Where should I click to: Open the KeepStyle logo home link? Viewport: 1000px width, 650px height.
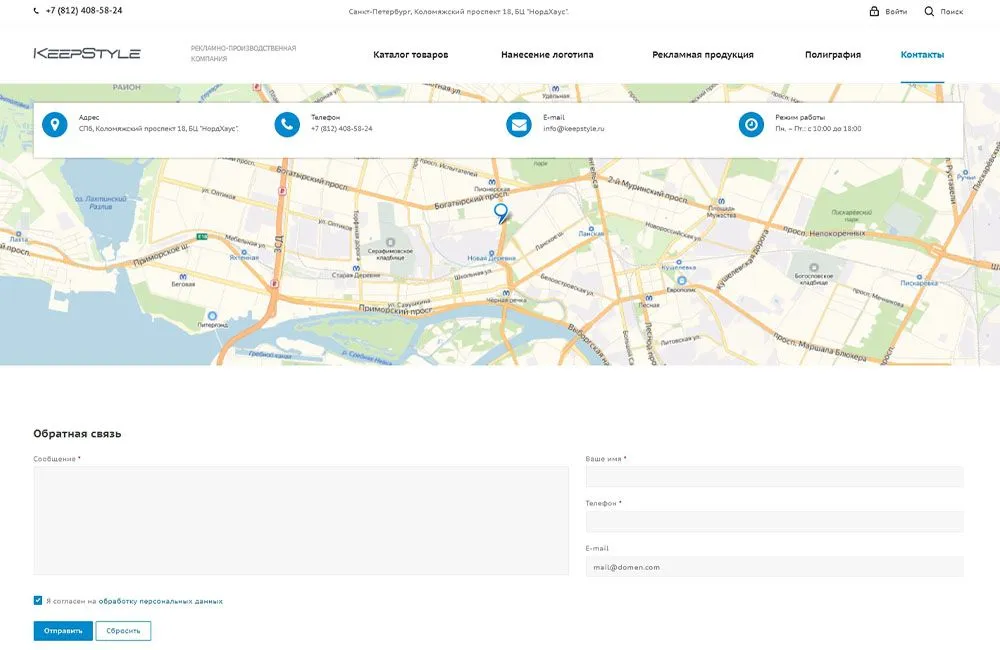[87, 54]
